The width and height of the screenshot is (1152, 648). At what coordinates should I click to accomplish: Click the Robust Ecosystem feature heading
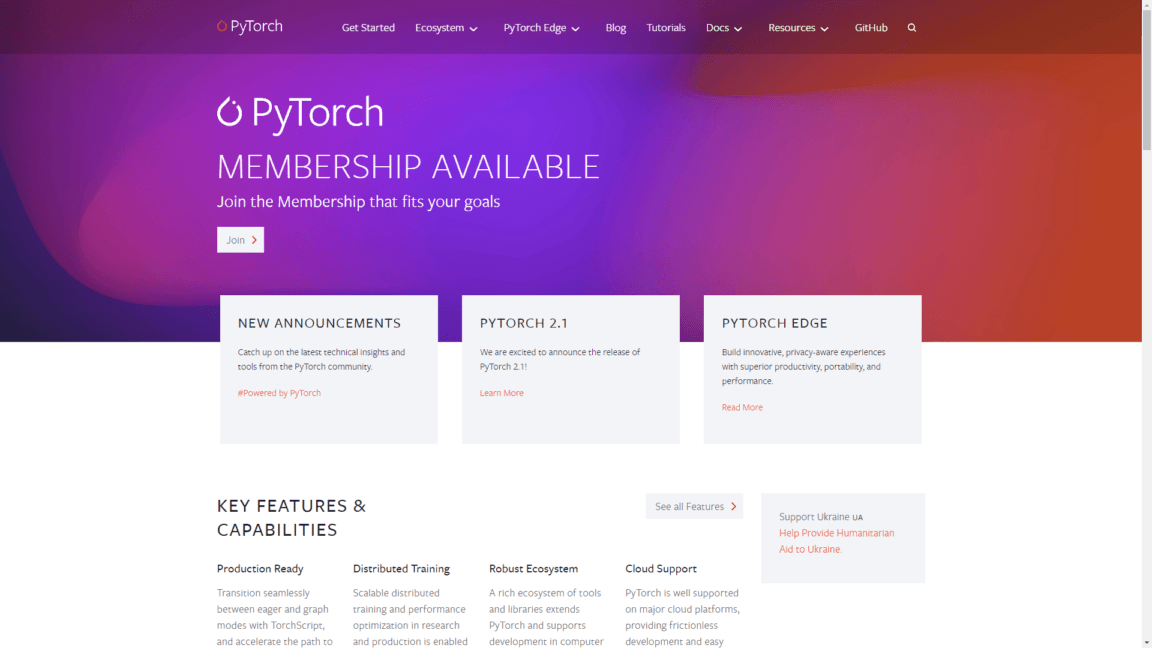(533, 569)
